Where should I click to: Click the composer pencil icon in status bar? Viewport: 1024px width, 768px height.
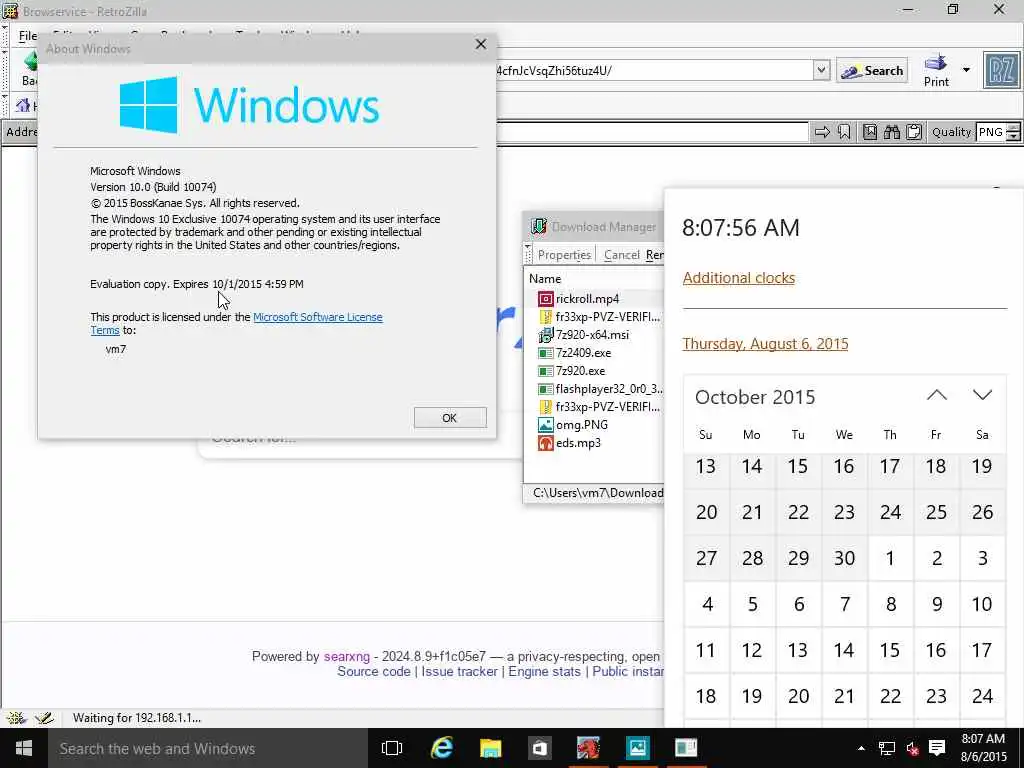[x=44, y=718]
